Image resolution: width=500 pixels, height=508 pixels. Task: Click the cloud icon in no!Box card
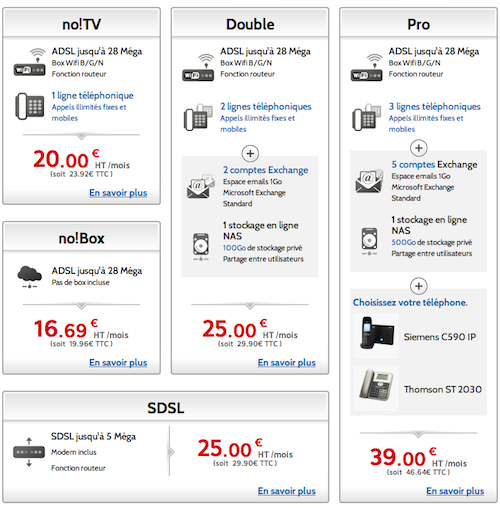(x=30, y=277)
